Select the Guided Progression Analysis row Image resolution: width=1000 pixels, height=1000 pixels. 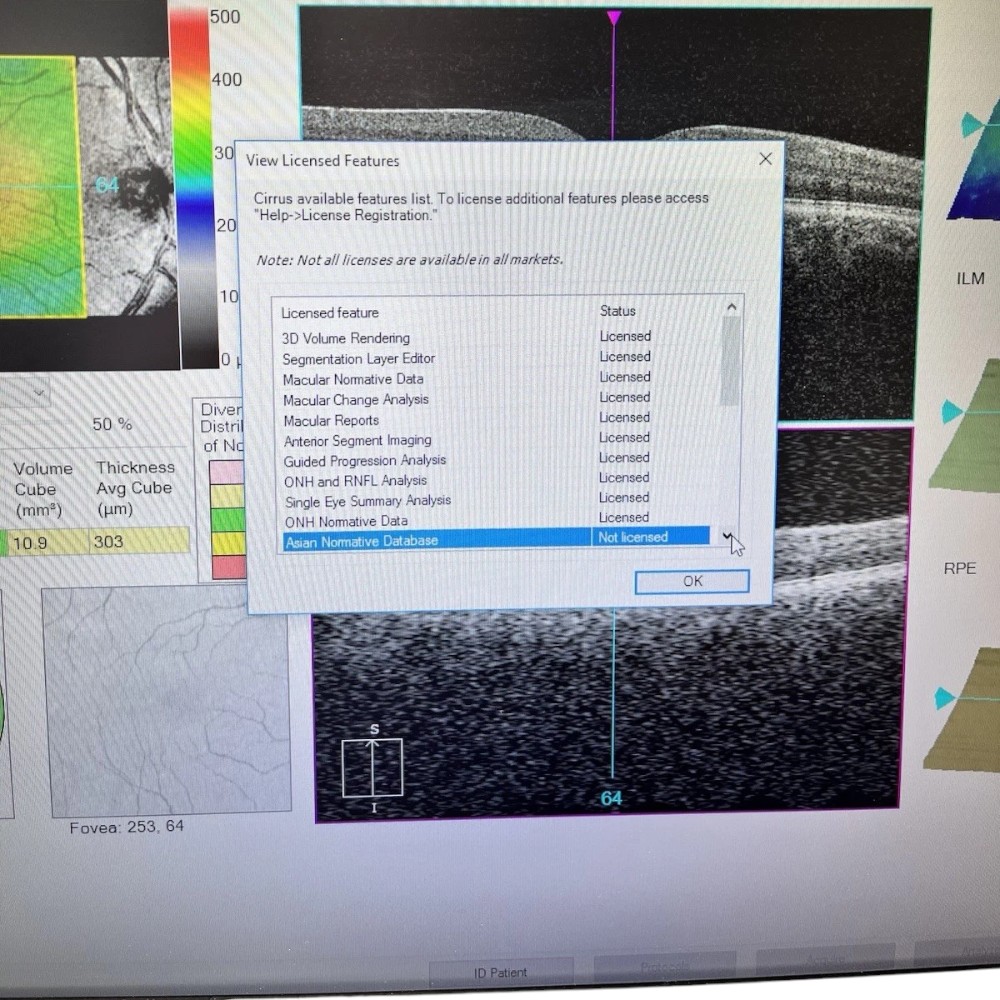[496, 459]
